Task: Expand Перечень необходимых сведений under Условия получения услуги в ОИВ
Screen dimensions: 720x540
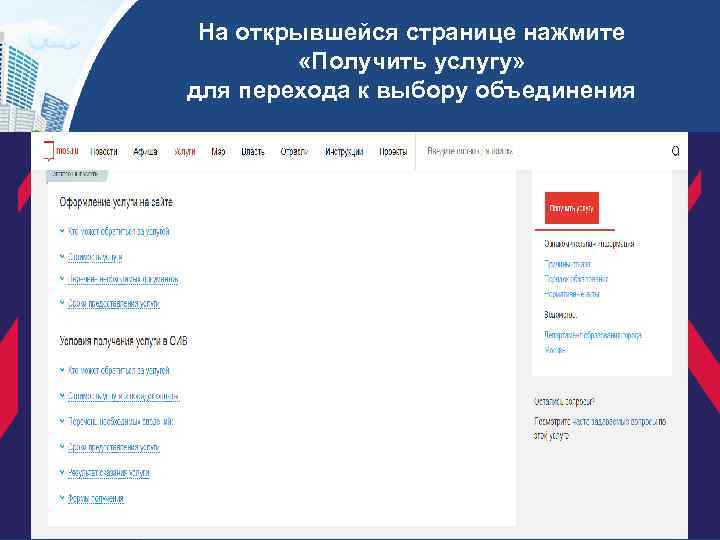Action: 121,421
